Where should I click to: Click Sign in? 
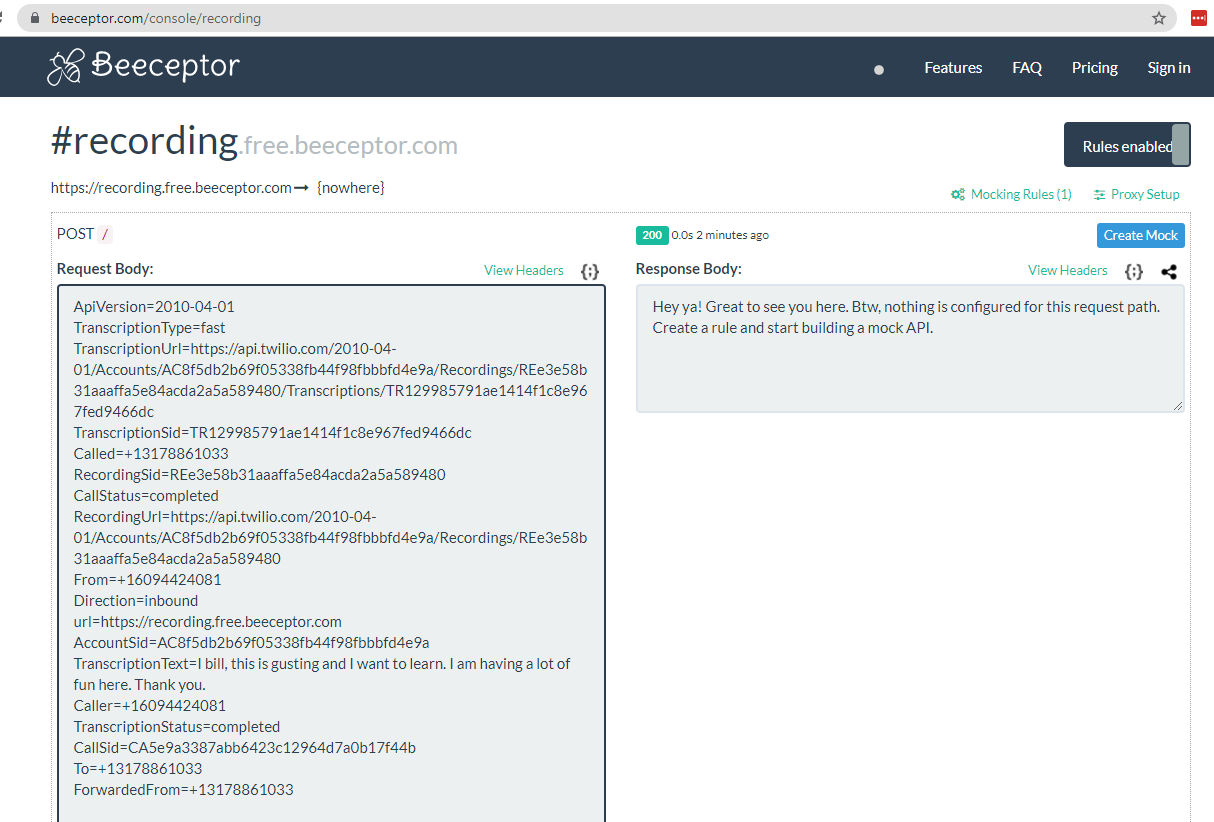point(1169,68)
